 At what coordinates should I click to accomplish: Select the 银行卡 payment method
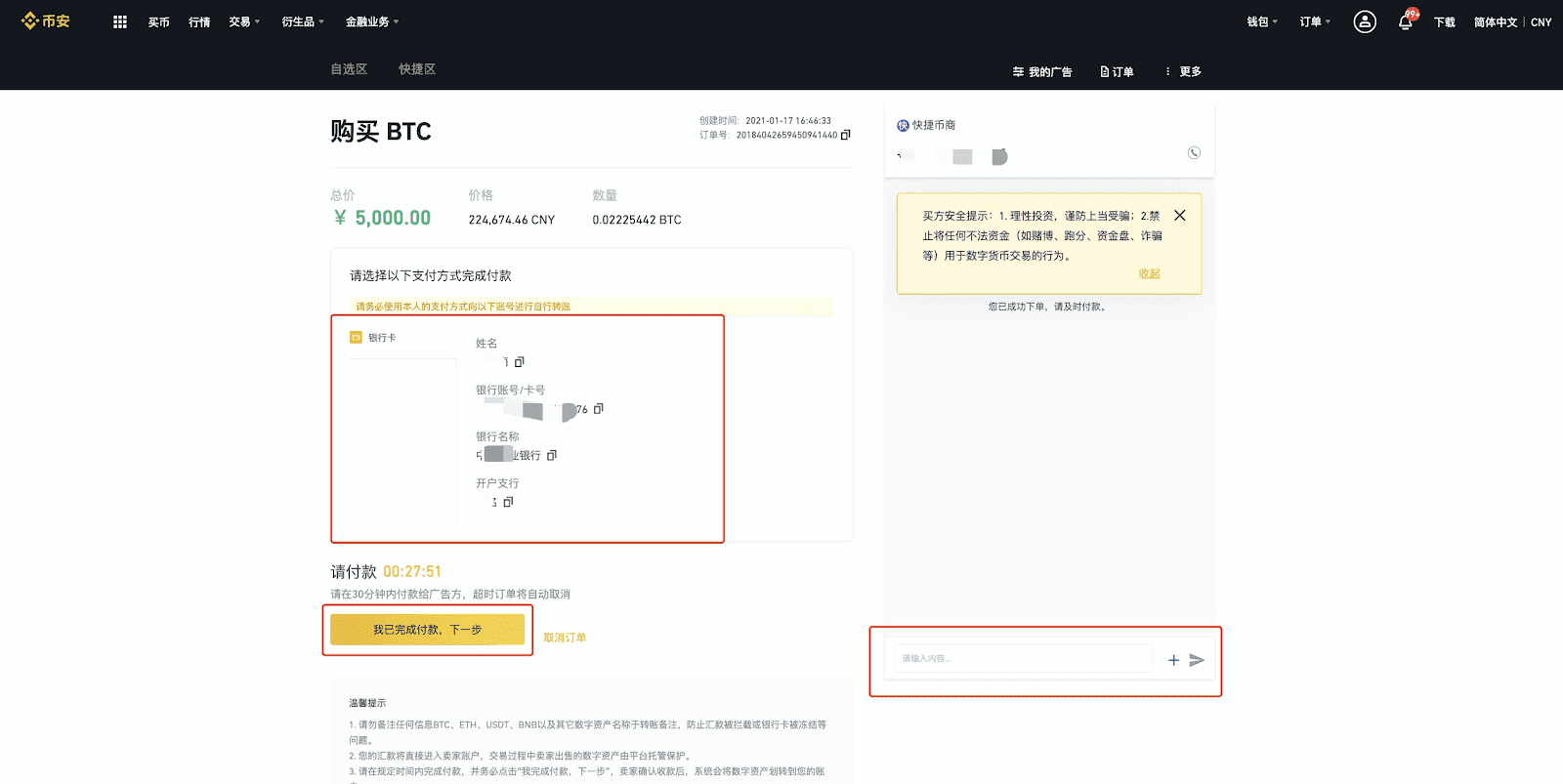(373, 338)
